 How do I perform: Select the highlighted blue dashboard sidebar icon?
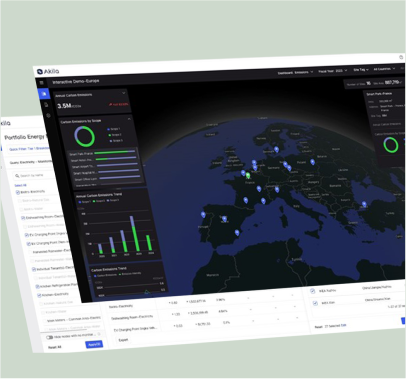point(44,94)
